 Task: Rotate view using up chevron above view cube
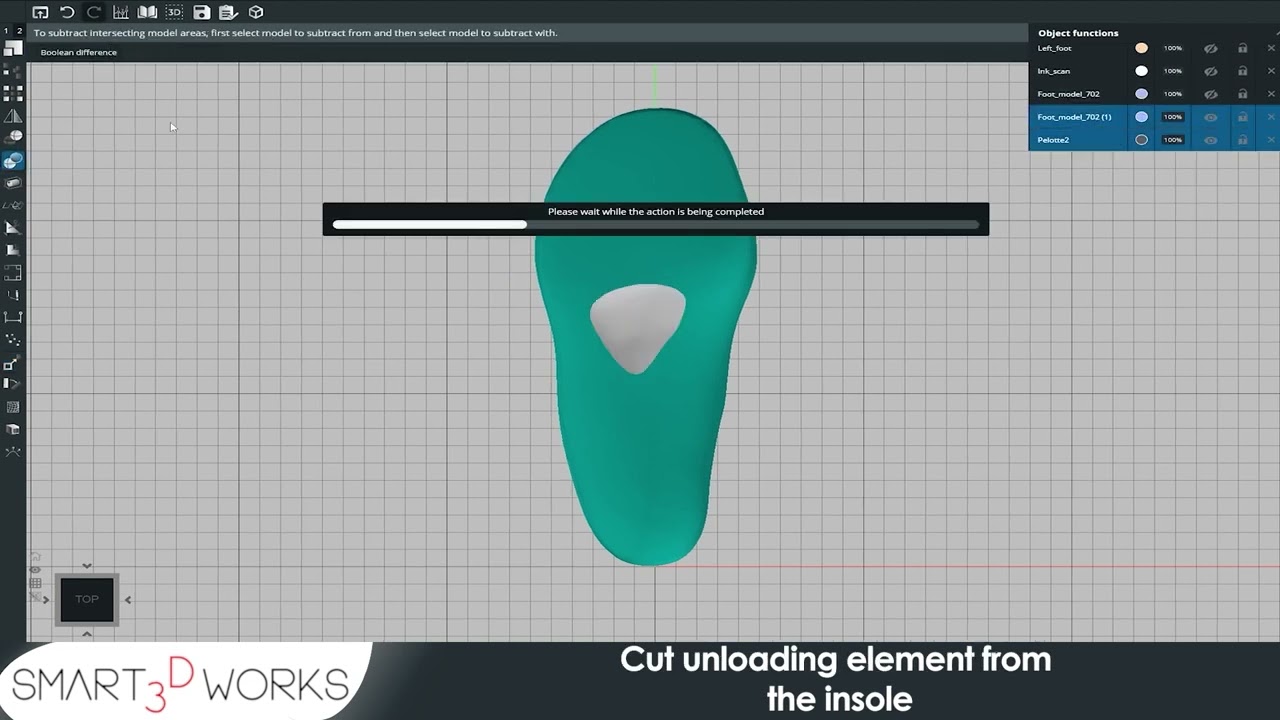pyautogui.click(x=87, y=566)
